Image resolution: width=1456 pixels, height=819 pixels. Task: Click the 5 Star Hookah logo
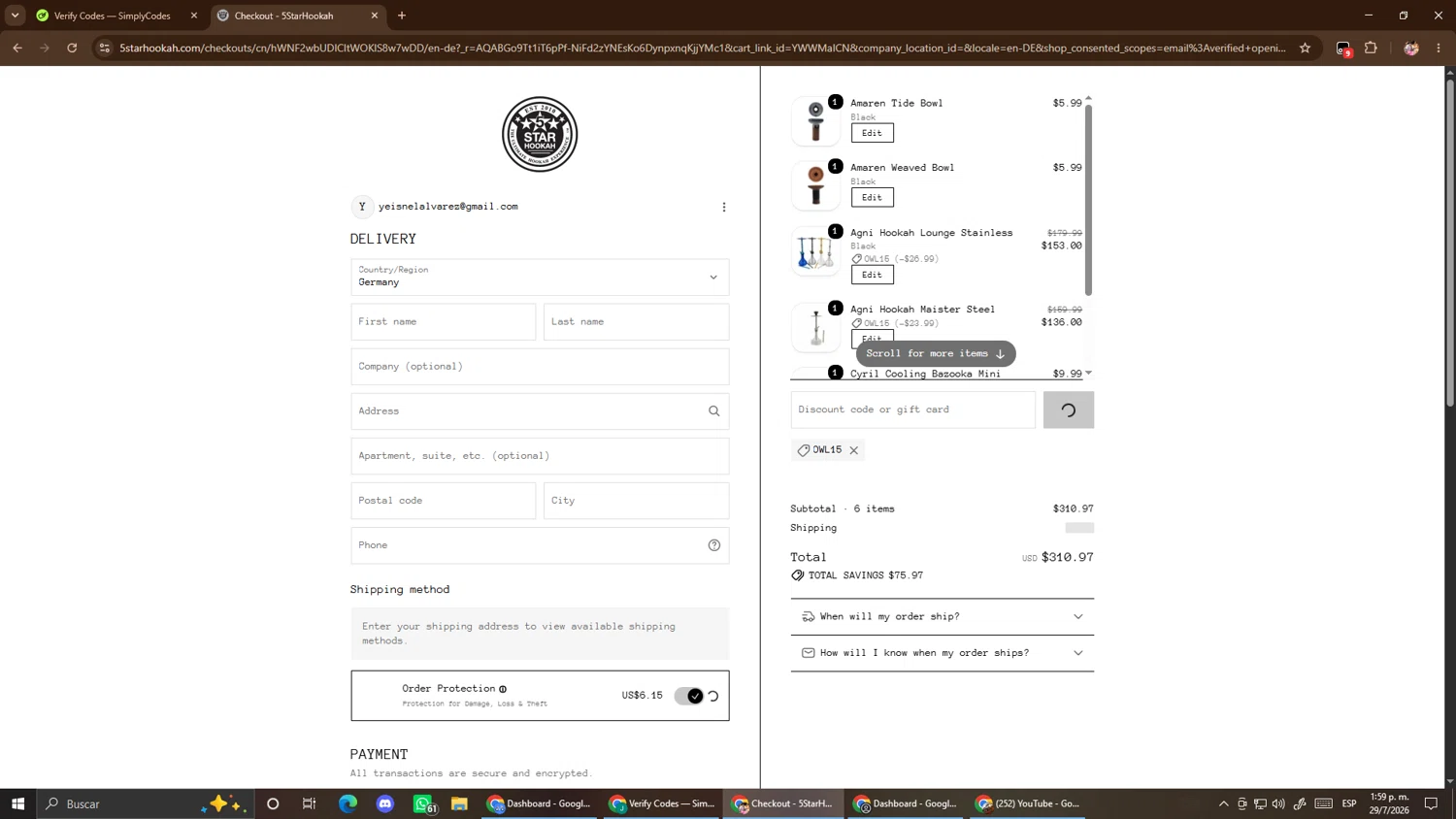[540, 134]
